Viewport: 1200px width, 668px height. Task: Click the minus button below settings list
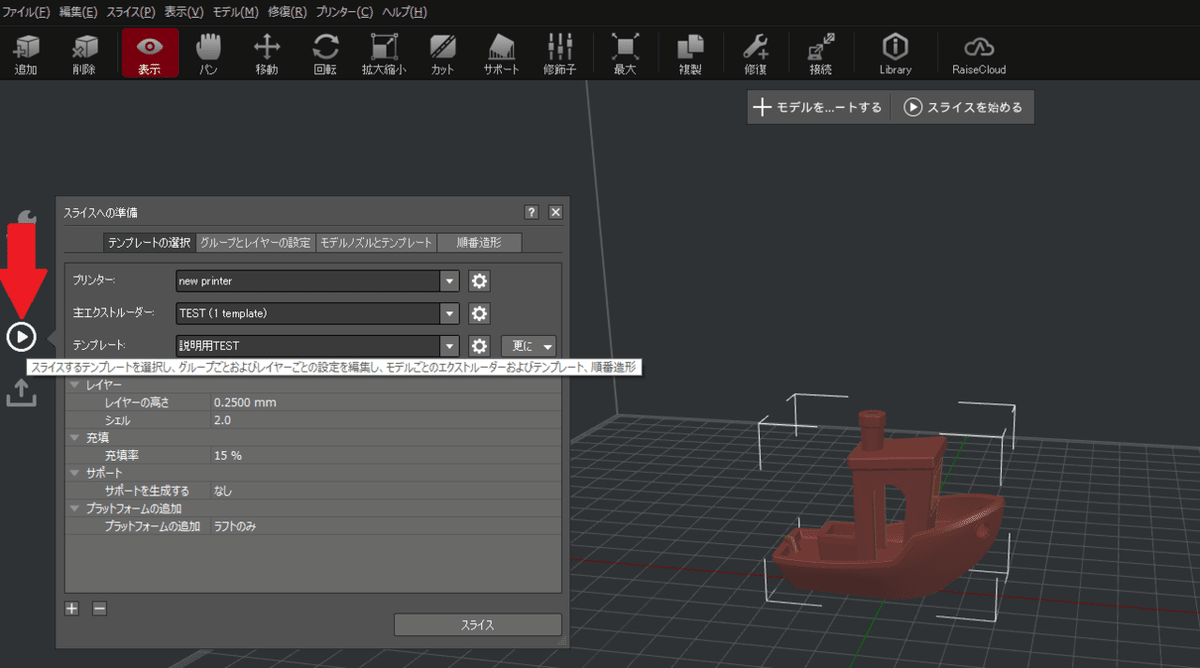pyautogui.click(x=99, y=608)
